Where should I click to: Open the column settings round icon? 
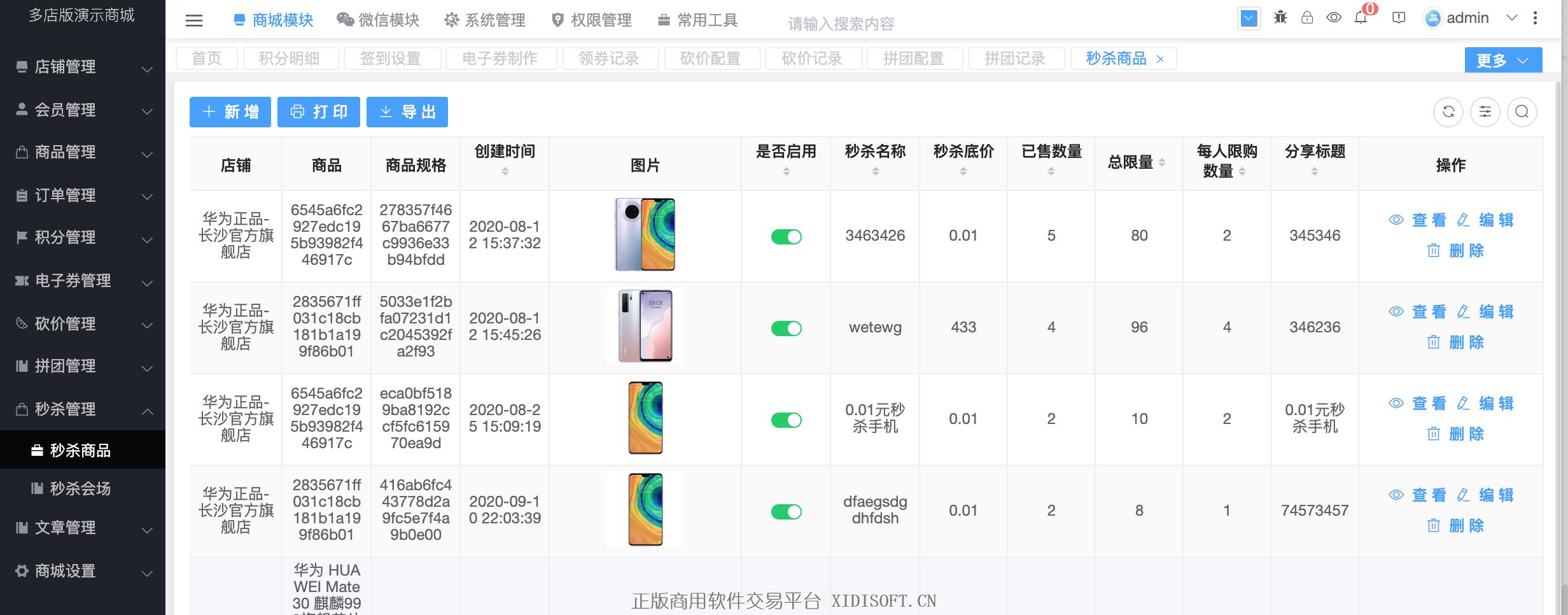[1485, 112]
